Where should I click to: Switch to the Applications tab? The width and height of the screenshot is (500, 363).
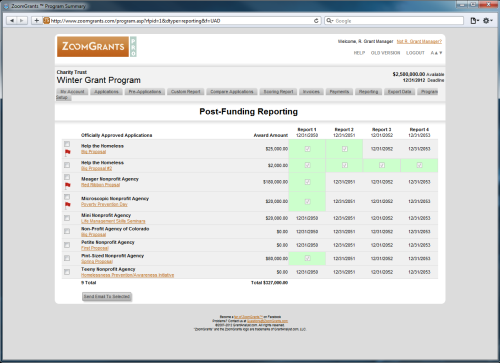tap(106, 92)
